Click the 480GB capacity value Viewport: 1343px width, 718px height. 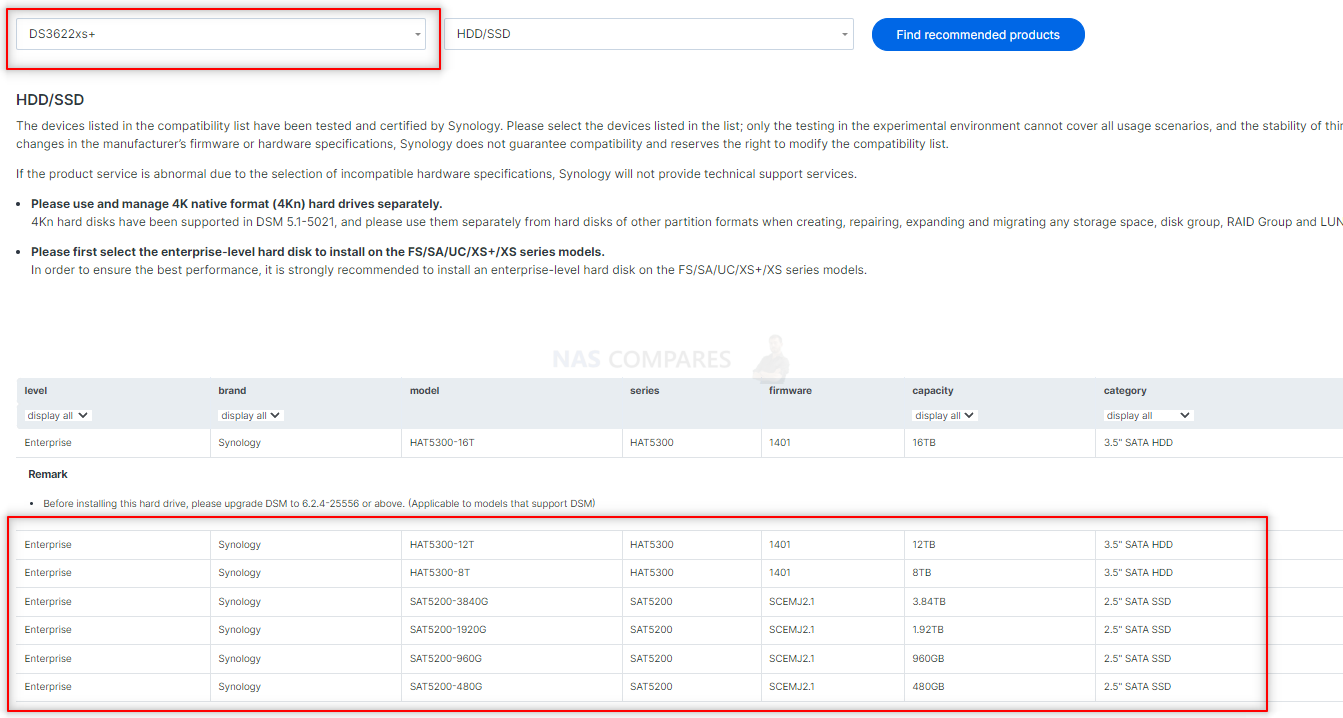point(928,687)
